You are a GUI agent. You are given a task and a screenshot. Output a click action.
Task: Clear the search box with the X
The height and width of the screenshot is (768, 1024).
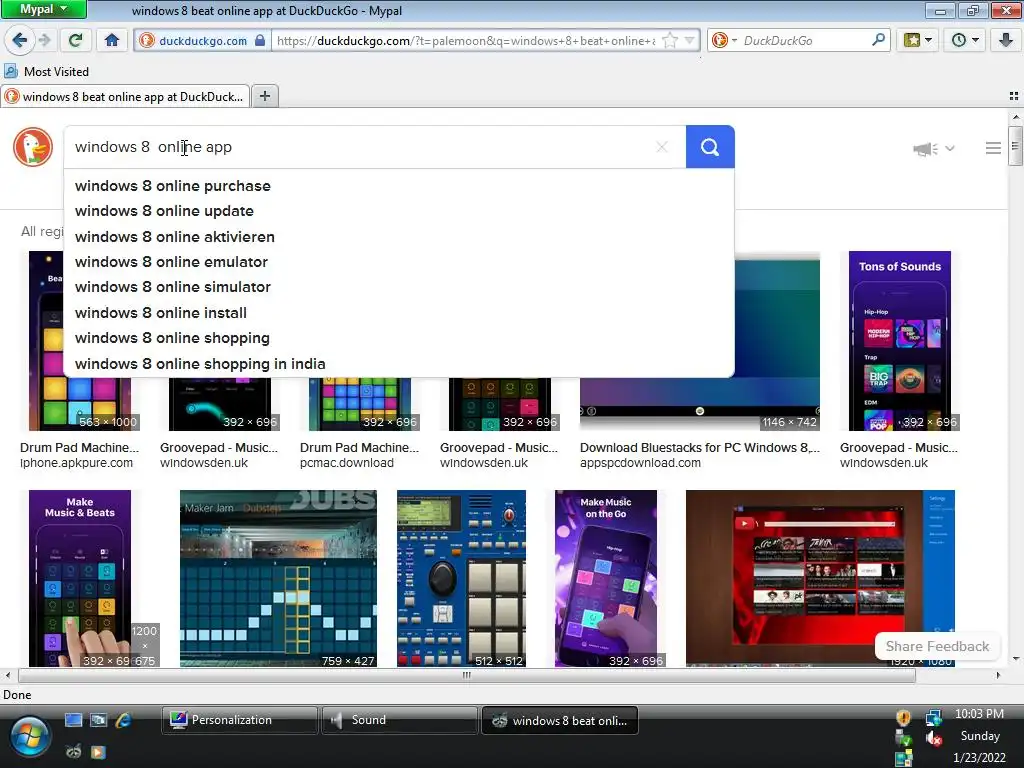(662, 147)
